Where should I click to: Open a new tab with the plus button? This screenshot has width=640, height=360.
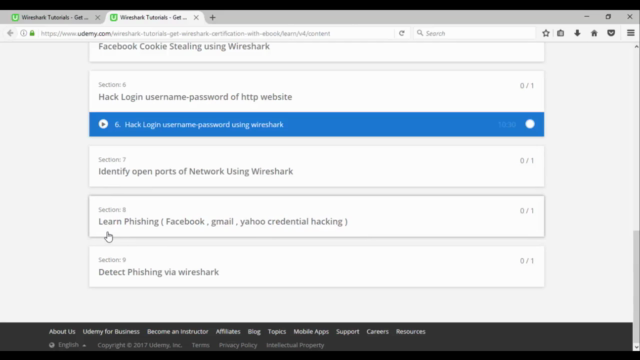click(x=212, y=18)
